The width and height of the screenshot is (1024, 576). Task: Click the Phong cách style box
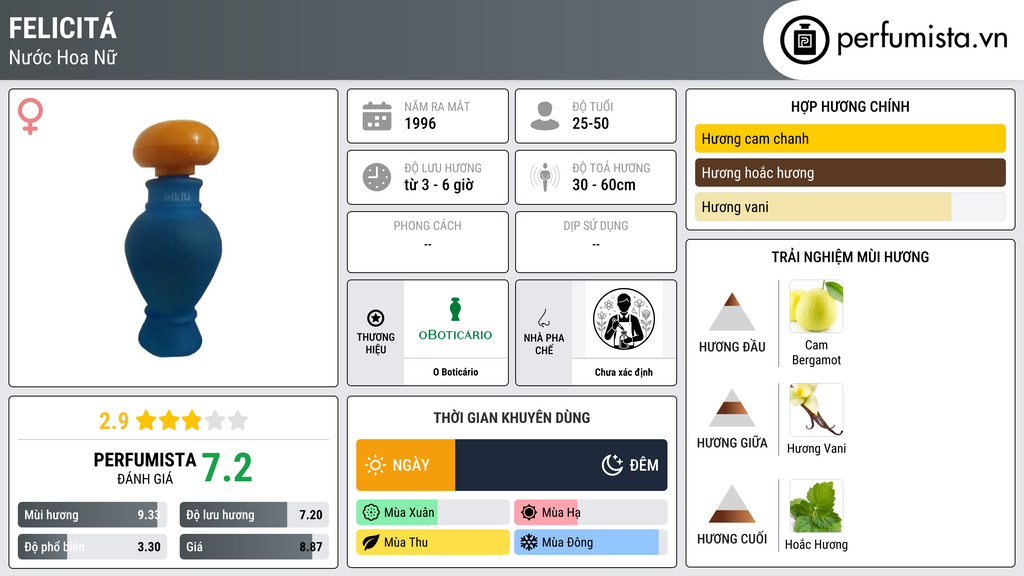(x=428, y=242)
